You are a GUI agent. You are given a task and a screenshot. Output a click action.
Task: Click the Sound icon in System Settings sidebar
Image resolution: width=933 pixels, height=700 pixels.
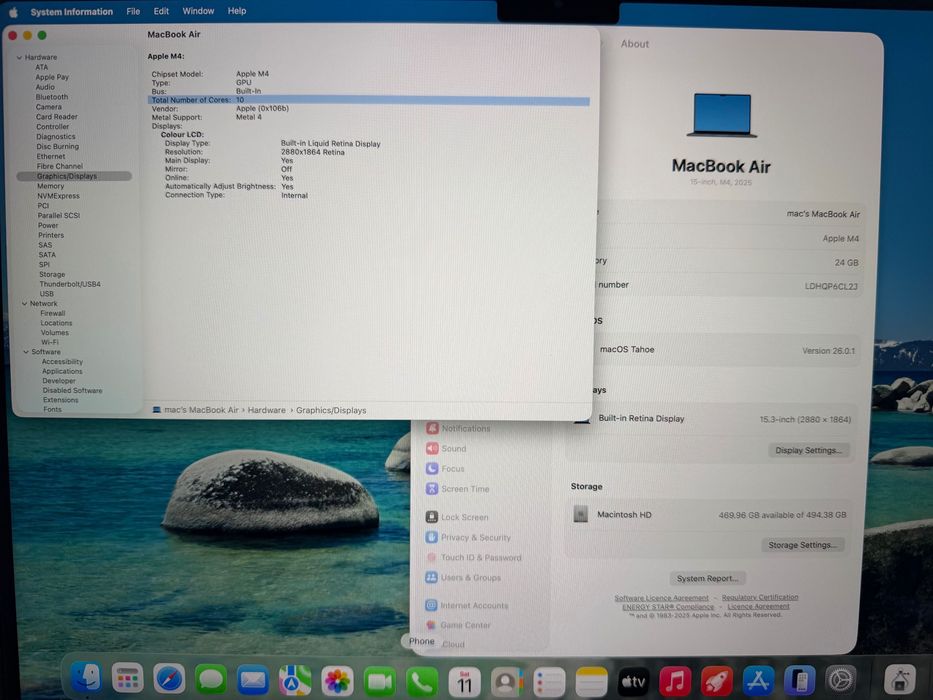(432, 448)
